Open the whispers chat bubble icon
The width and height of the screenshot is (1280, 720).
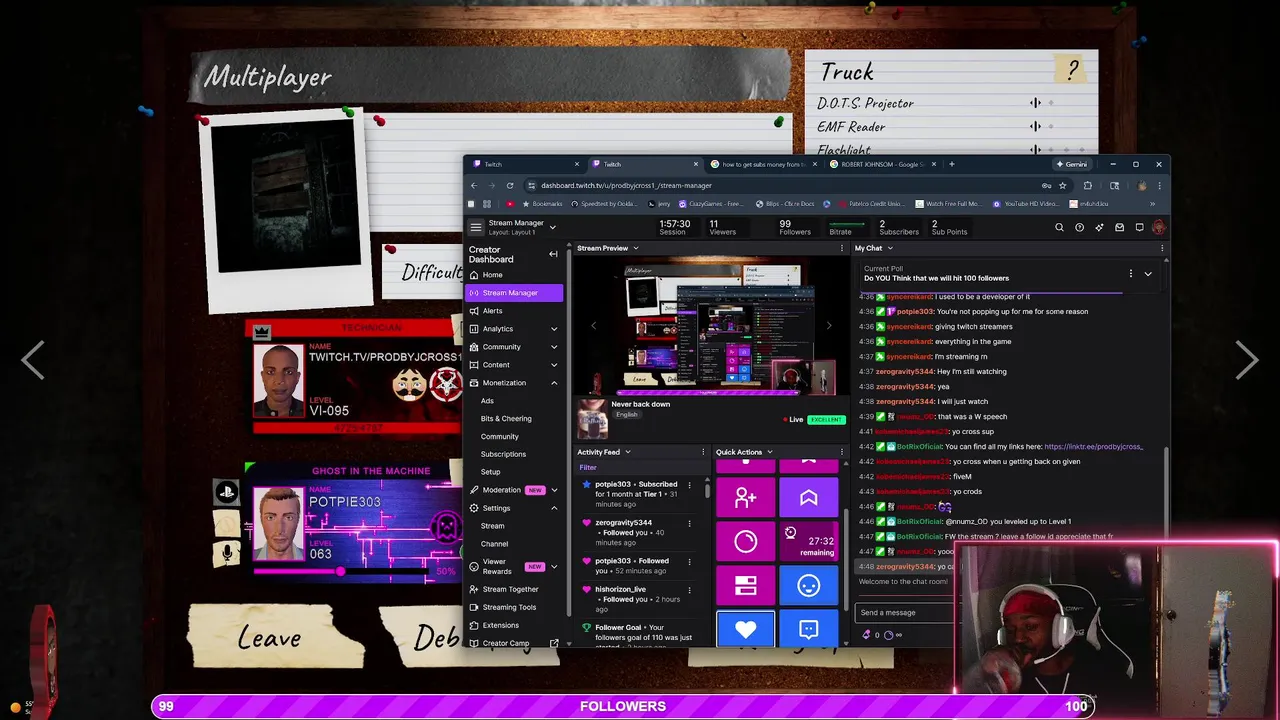1139,227
